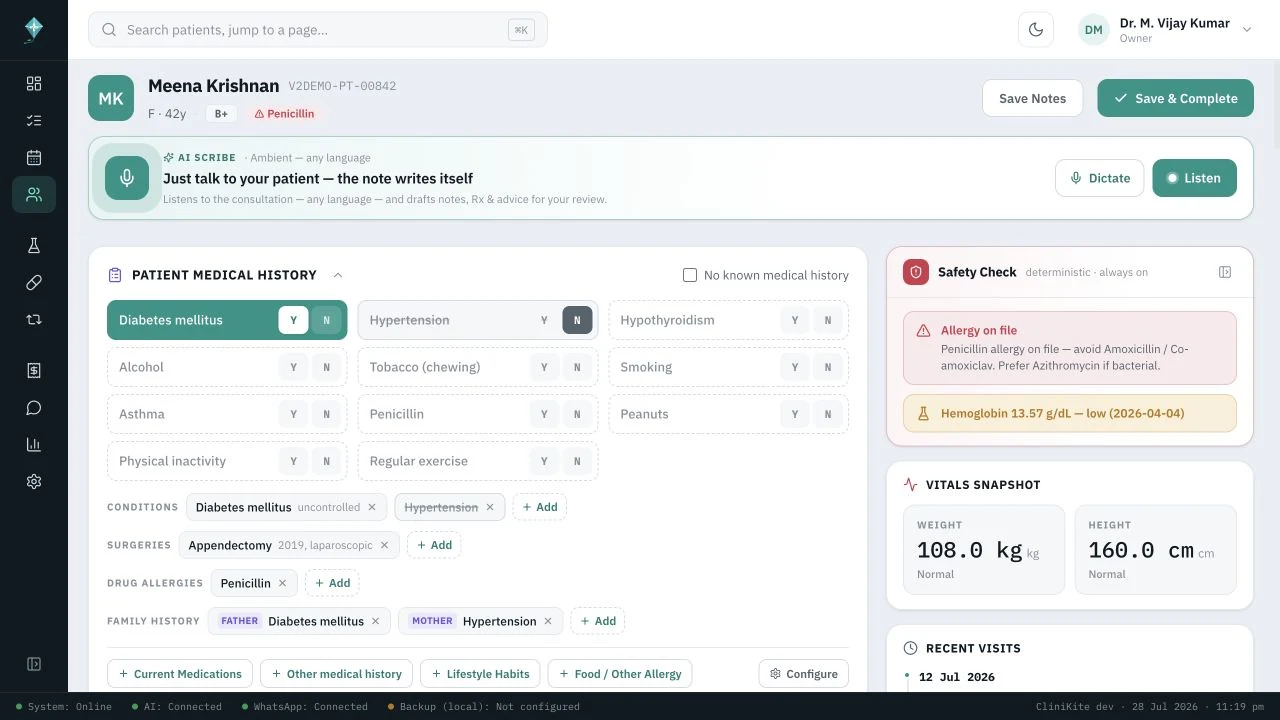Mark Alcohol as Y
The image size is (1280, 720).
pos(293,367)
